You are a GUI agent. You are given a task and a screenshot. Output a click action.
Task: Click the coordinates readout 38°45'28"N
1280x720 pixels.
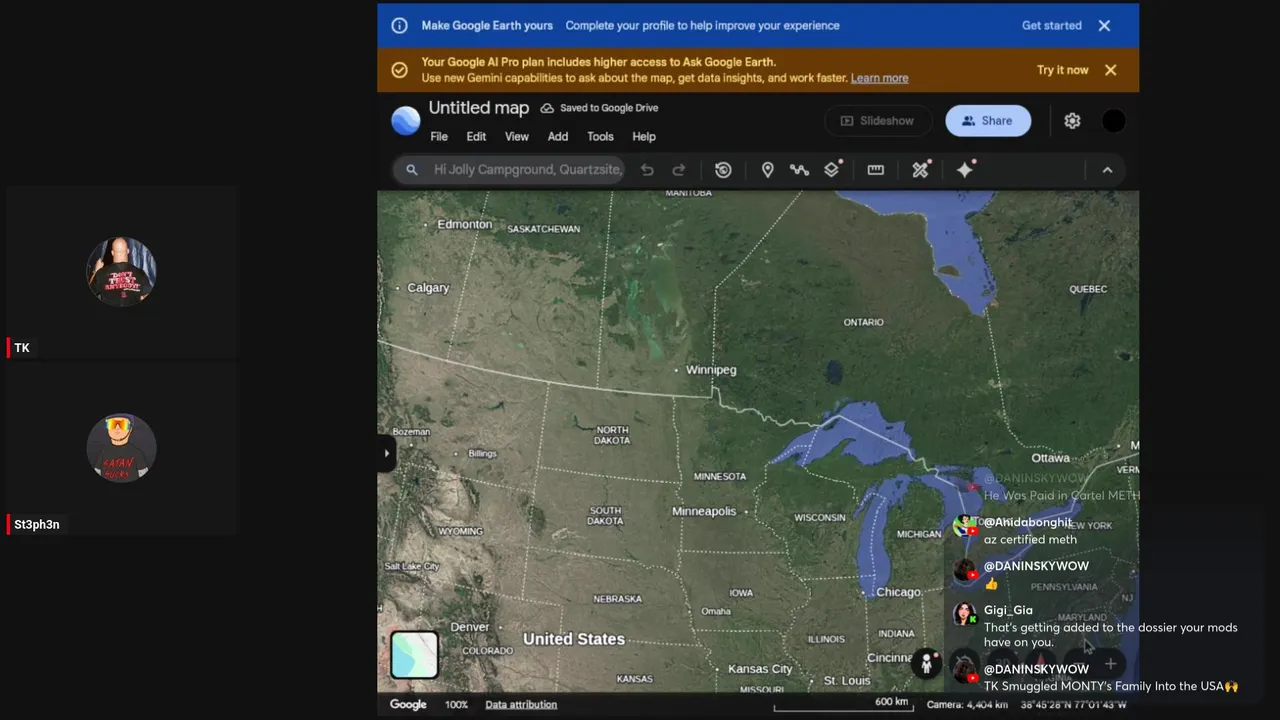click(1073, 705)
